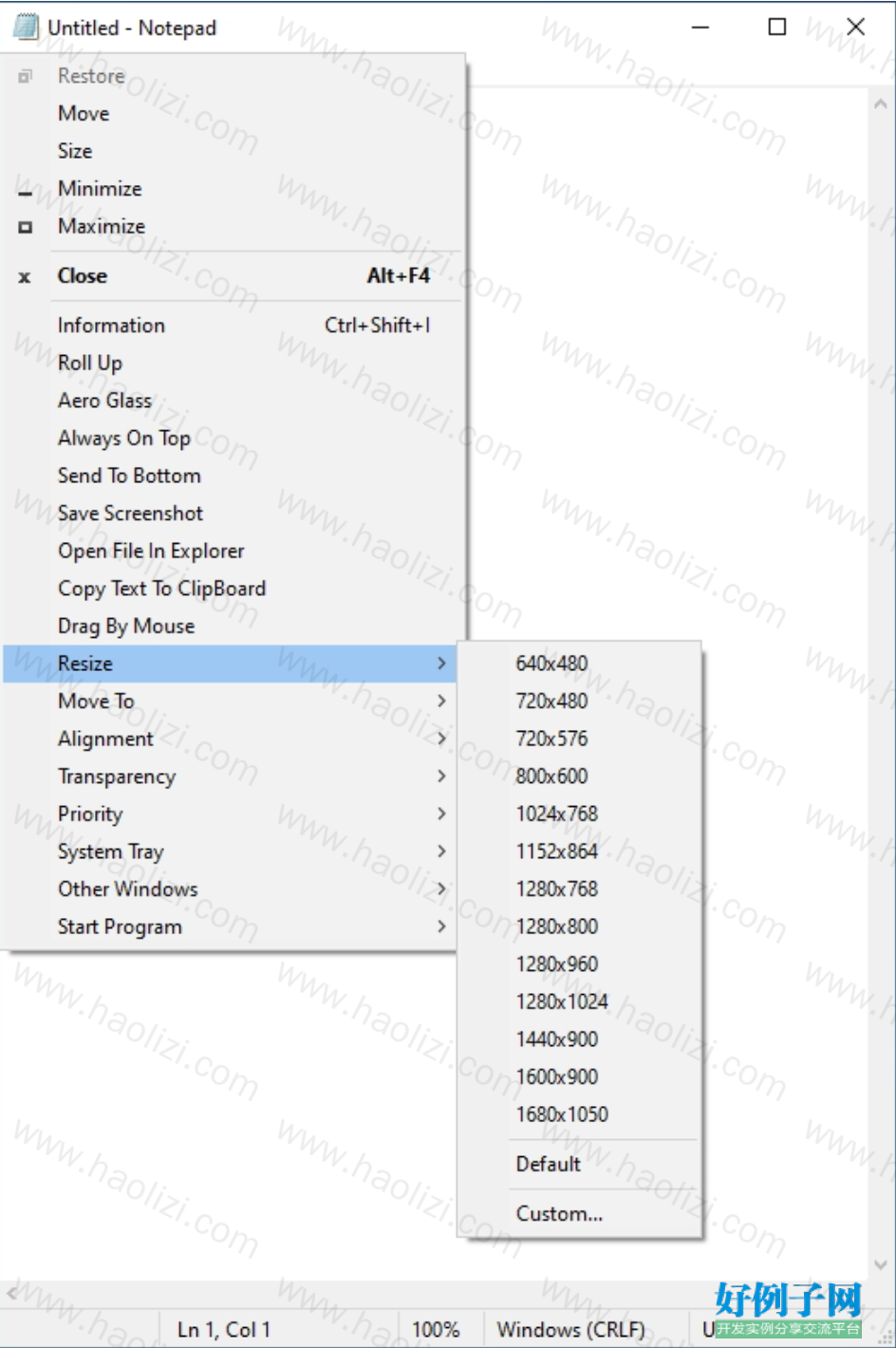Screen dimensions: 896x1348
Task: Open the Resize submenu
Action: pos(231,664)
